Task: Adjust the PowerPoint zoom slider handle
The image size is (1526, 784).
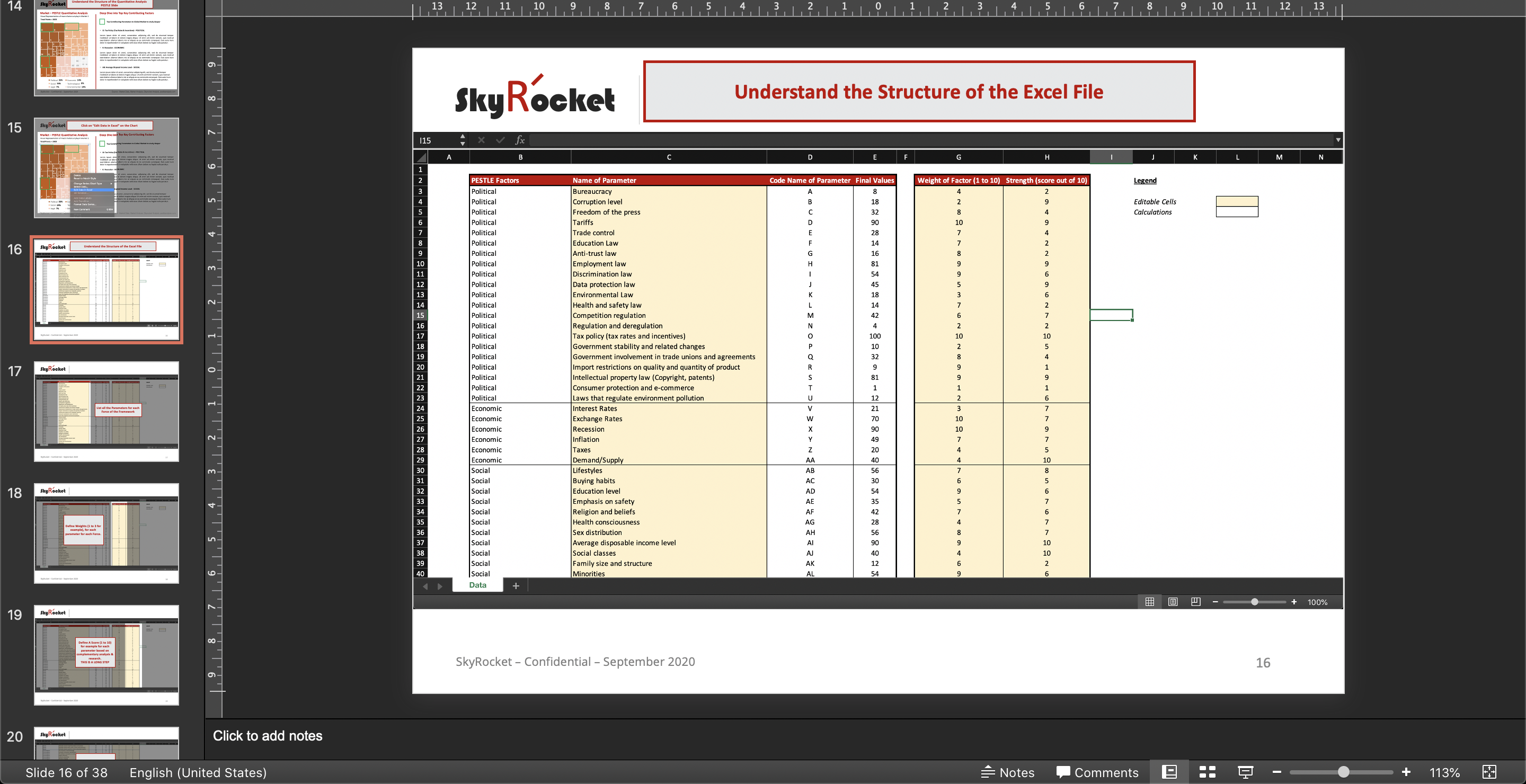Action: [x=1344, y=772]
